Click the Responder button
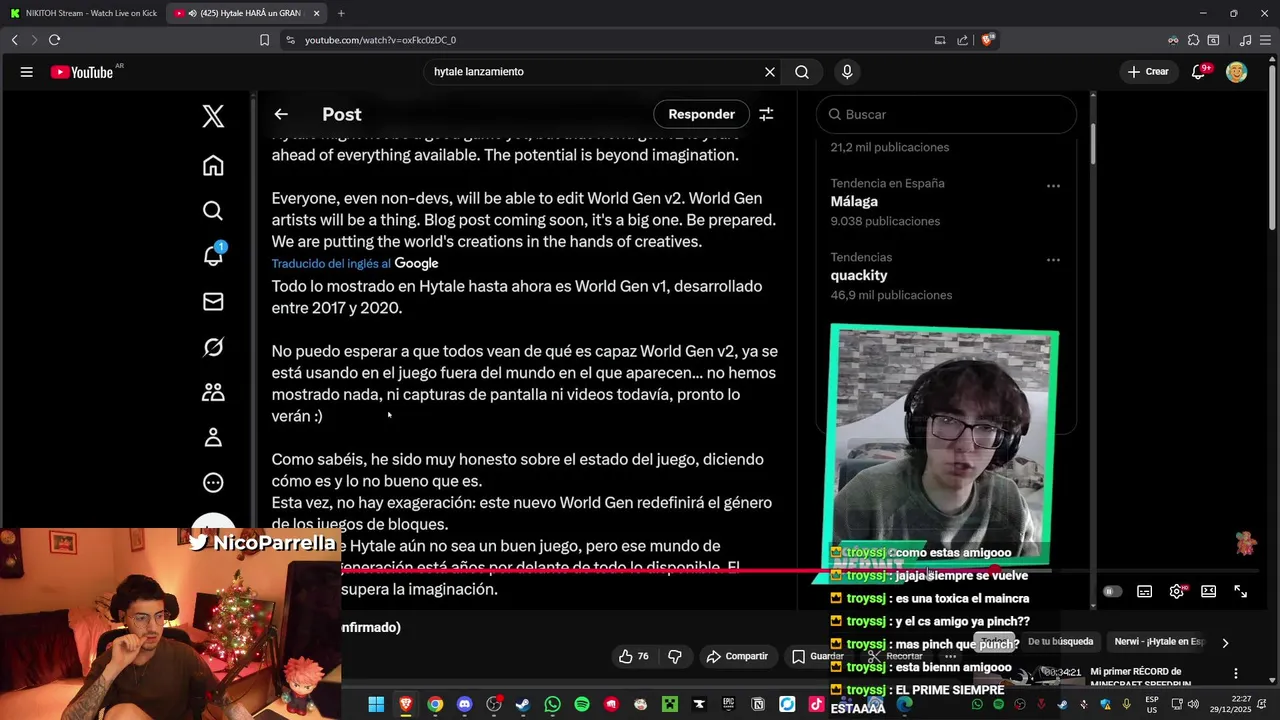1280x720 pixels. (701, 114)
